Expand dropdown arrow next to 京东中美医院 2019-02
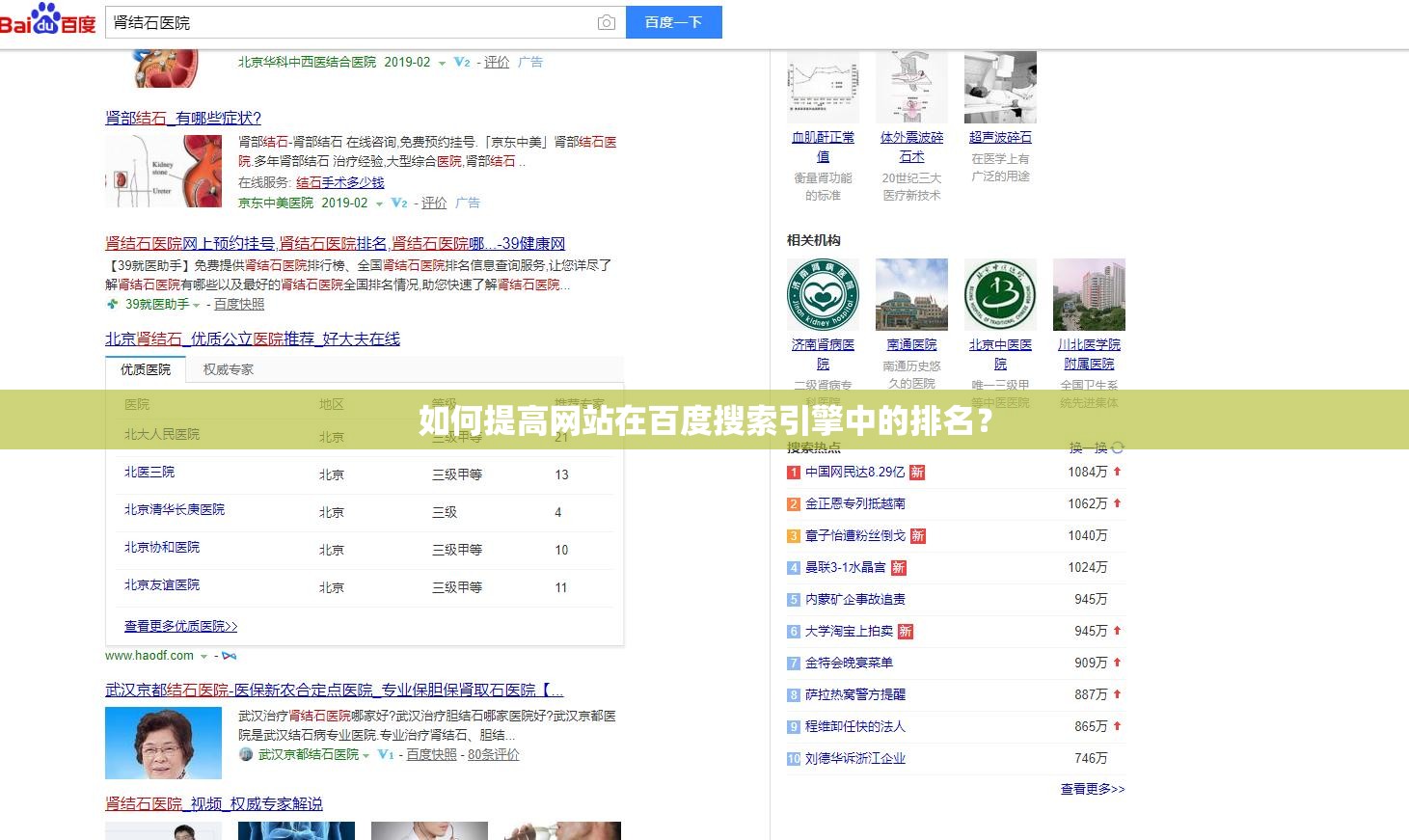This screenshot has height=840, width=1409. pos(380,203)
